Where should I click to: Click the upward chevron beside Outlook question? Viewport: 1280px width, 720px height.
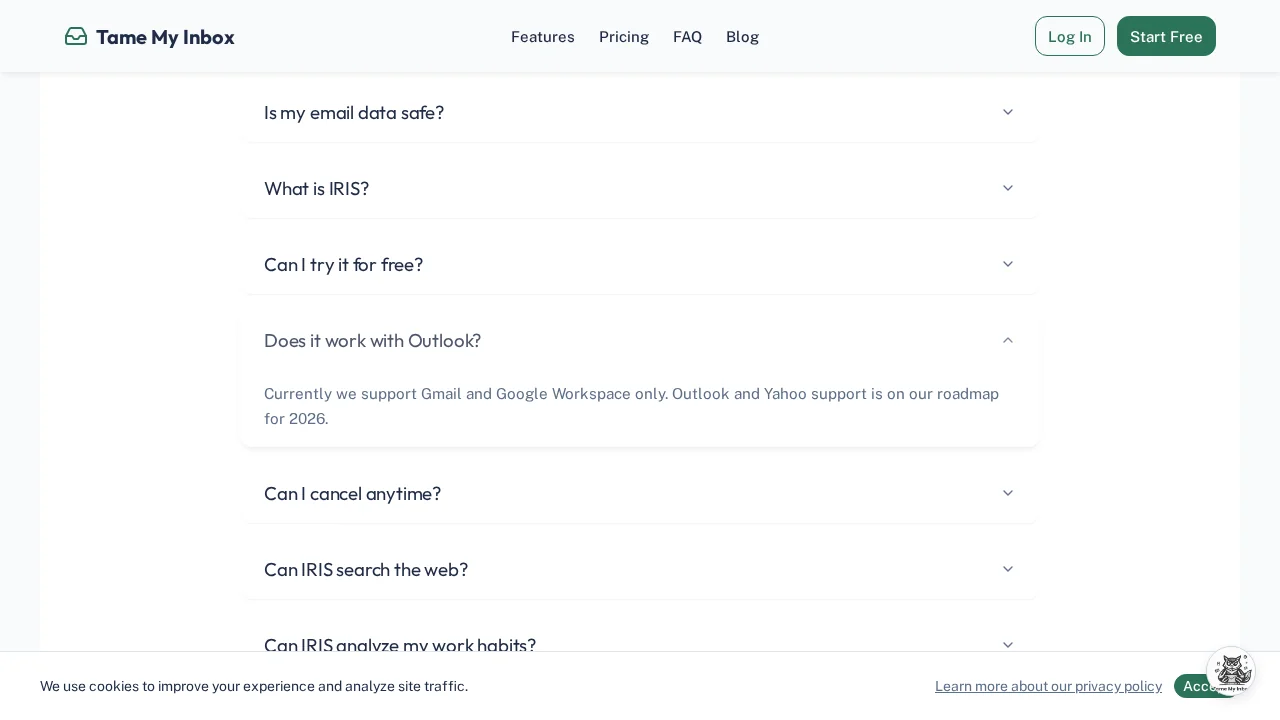(x=1007, y=340)
